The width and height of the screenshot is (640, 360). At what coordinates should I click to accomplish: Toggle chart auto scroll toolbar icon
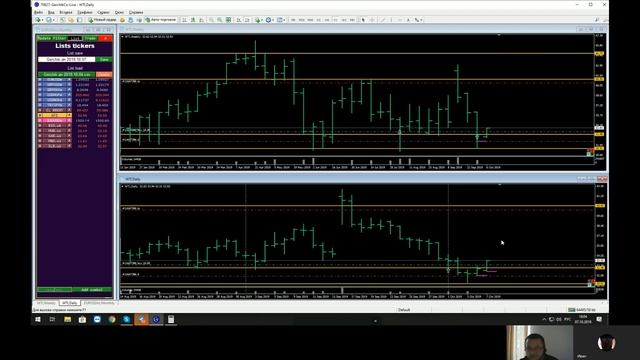[247, 20]
